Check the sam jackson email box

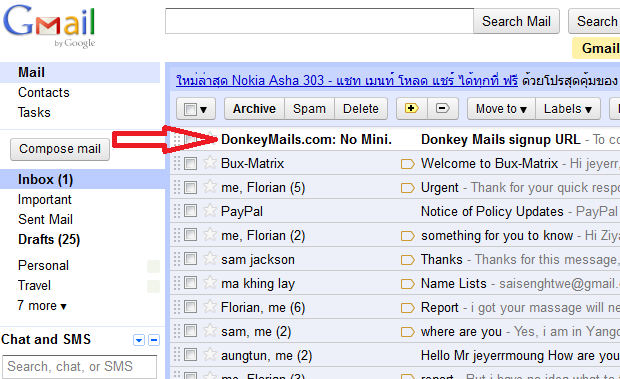click(x=190, y=259)
